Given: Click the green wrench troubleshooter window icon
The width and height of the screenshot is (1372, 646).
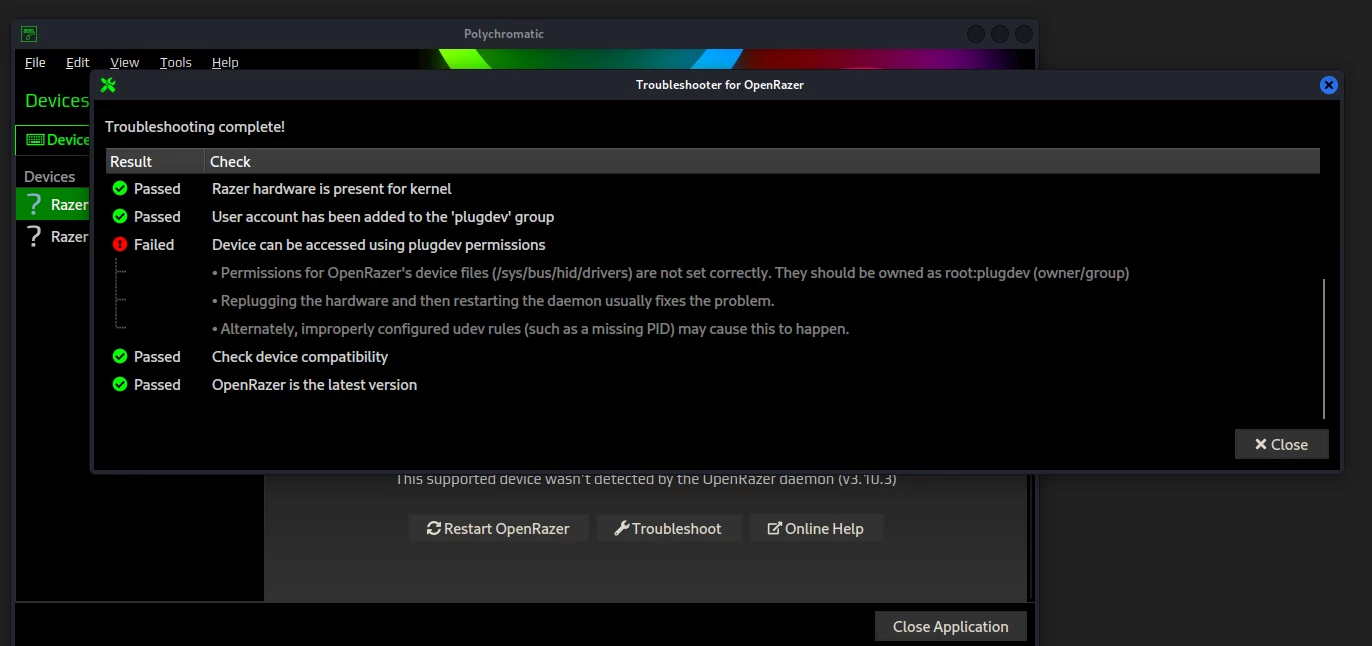Looking at the screenshot, I should pos(108,85).
